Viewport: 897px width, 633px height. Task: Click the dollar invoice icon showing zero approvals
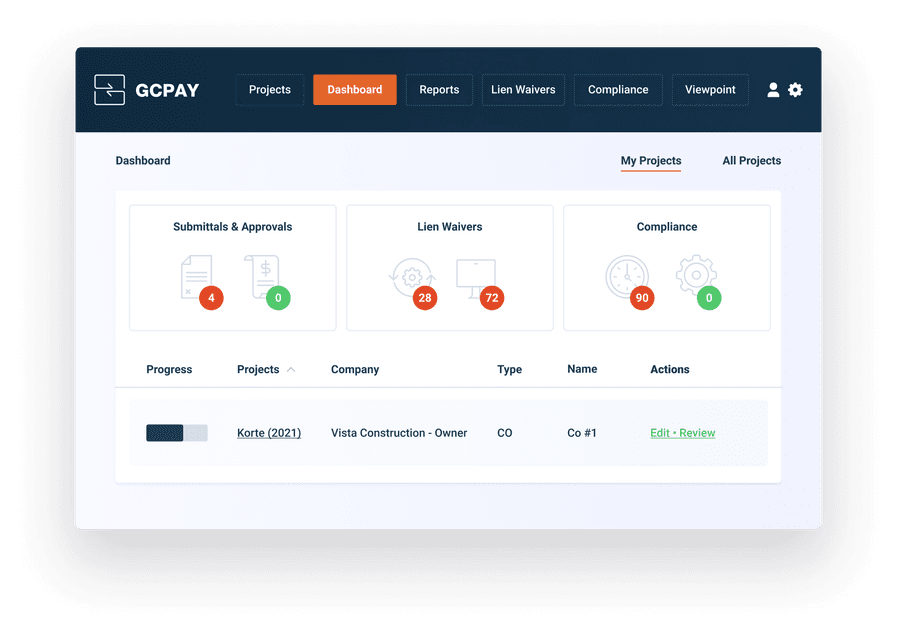tap(262, 270)
